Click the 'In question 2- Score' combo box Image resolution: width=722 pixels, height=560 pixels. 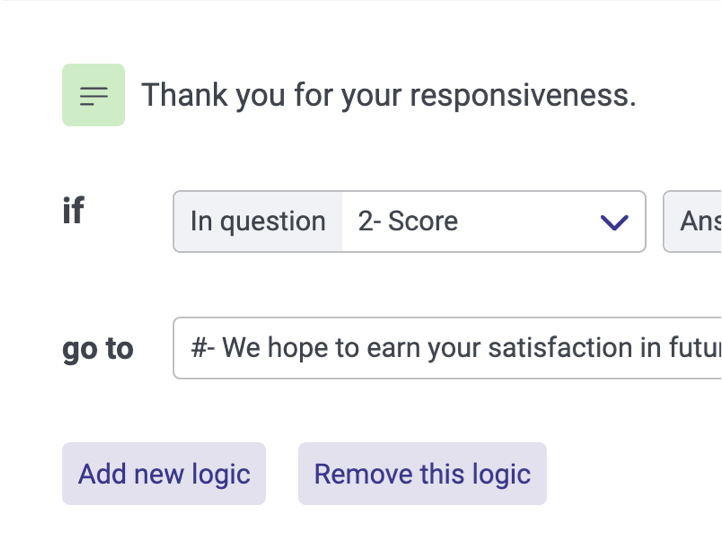[409, 222]
